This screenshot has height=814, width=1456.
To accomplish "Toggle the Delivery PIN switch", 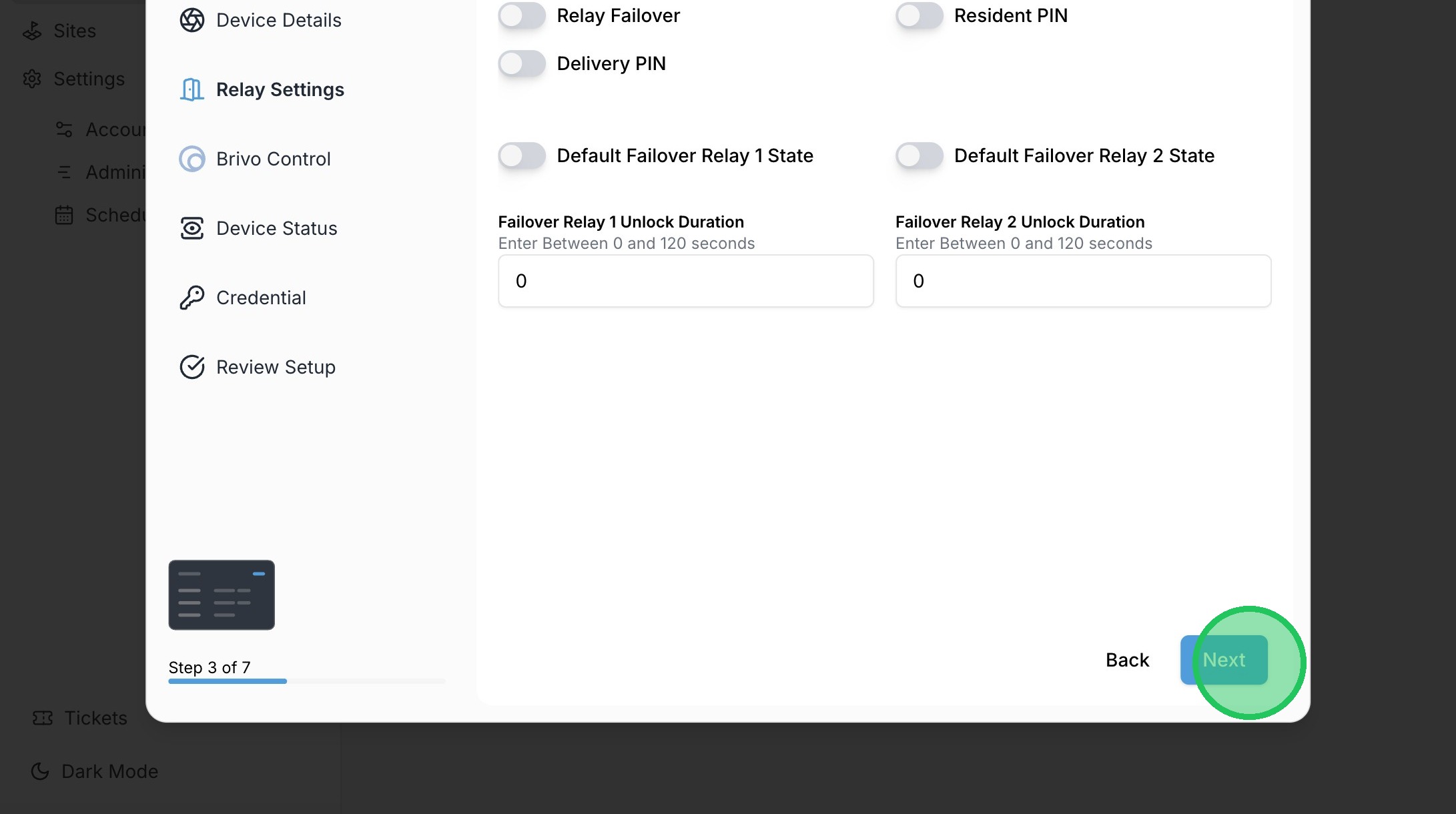I will click(x=522, y=63).
